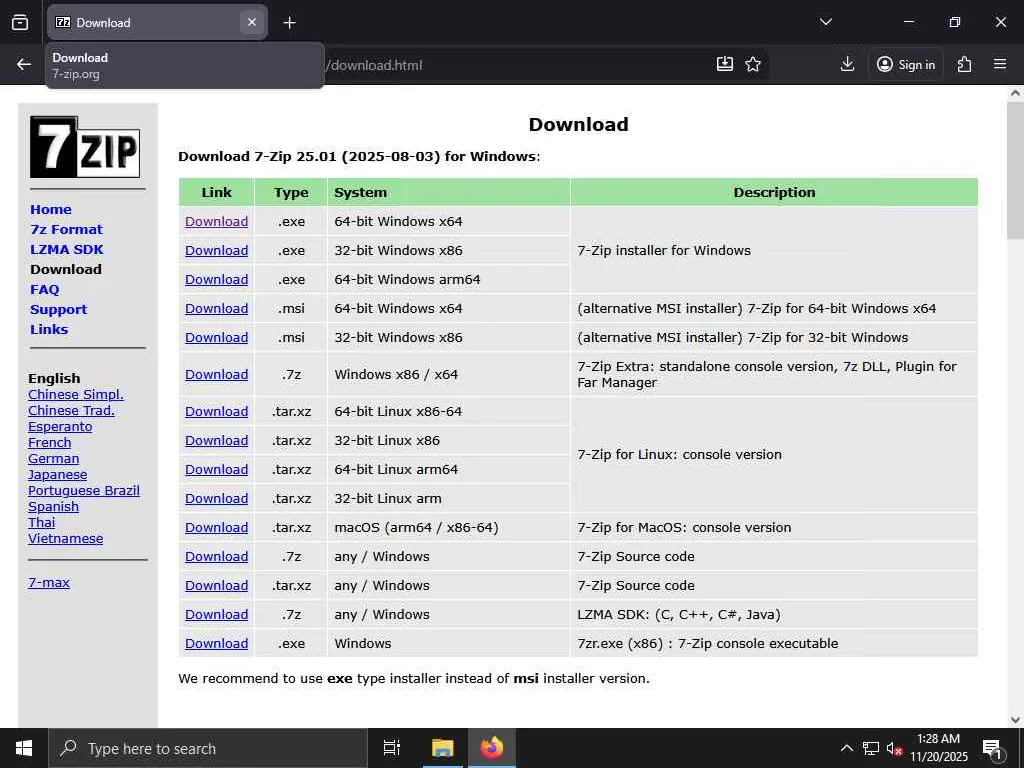Click the scrollbar down arrow
Image resolution: width=1024 pixels, height=768 pixels.
pos(1015,720)
